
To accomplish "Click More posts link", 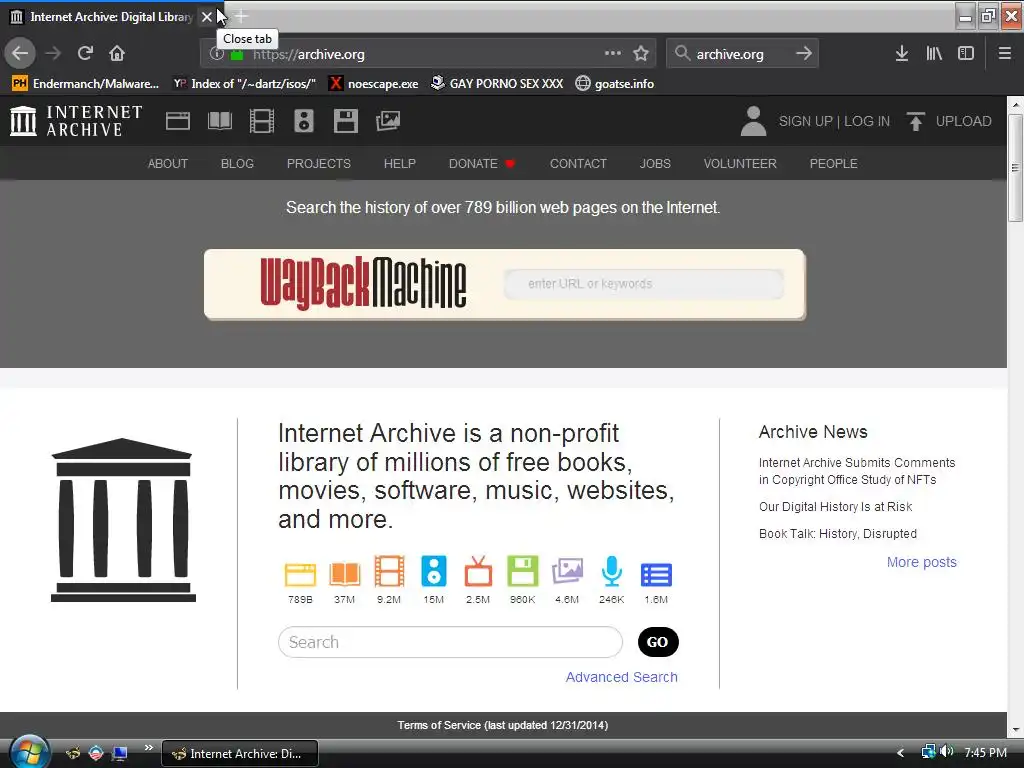I will [x=921, y=562].
